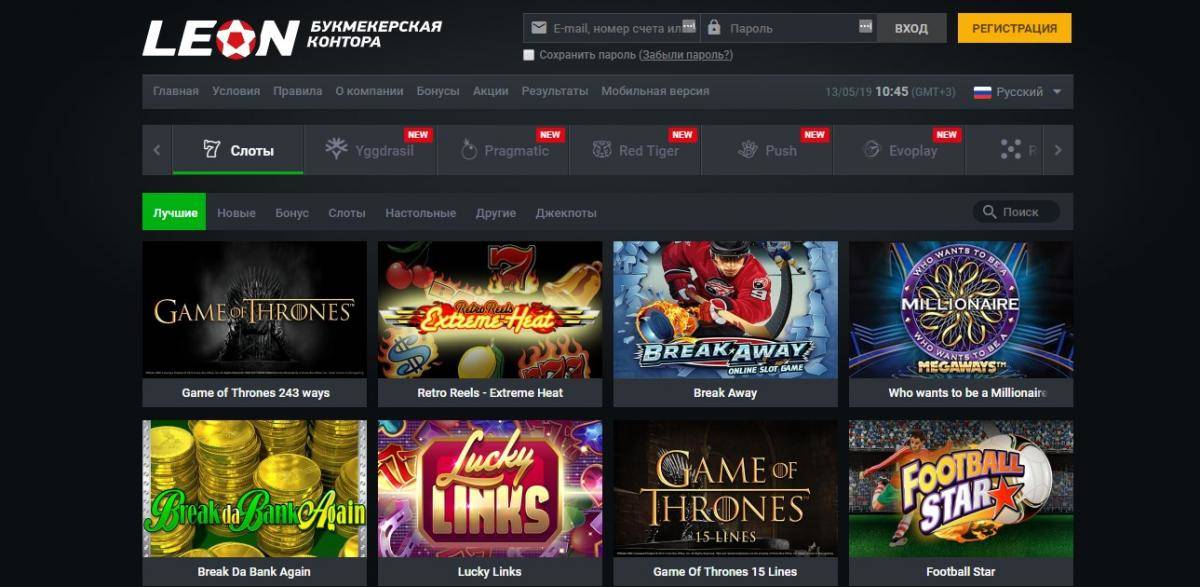
Task: Click the РЕГИСТРАЦИЯ button
Action: [1014, 28]
